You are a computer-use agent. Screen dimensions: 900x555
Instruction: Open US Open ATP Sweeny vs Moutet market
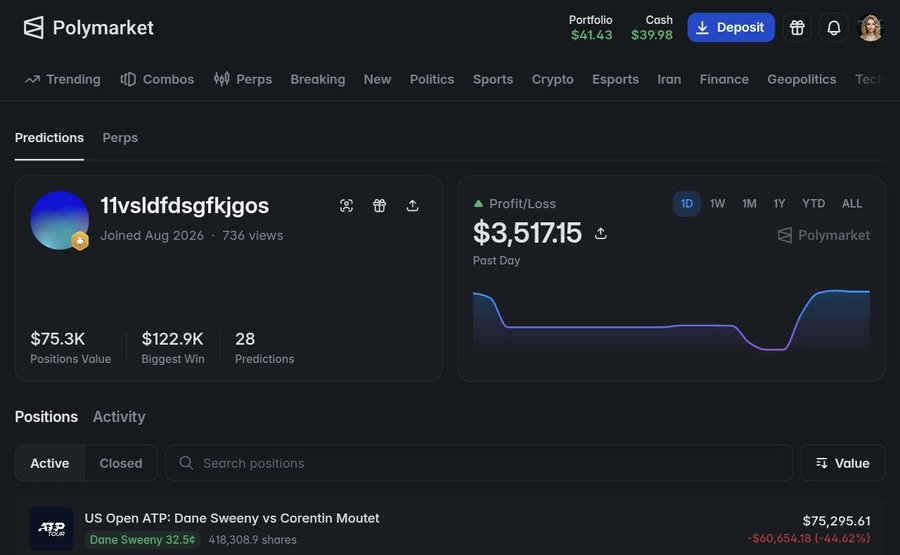point(232,518)
